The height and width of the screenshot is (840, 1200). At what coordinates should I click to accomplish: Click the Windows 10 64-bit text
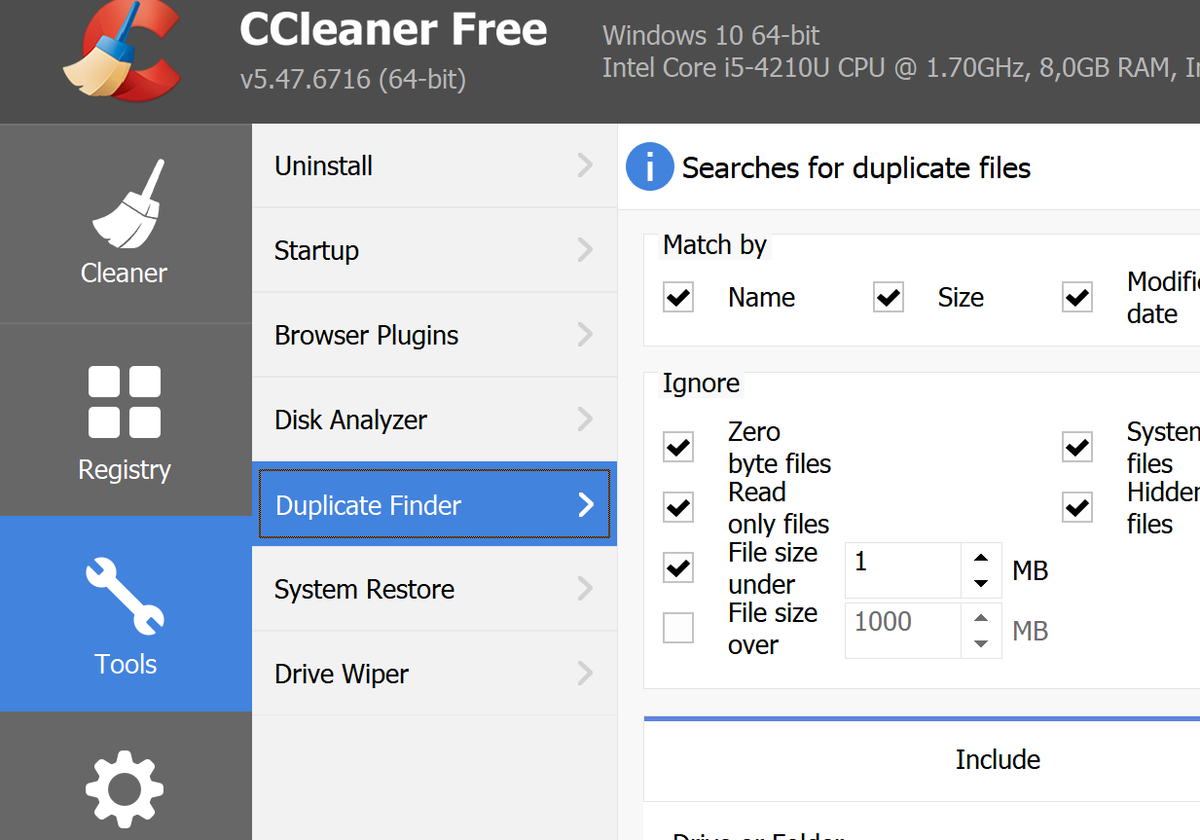pyautogui.click(x=711, y=36)
